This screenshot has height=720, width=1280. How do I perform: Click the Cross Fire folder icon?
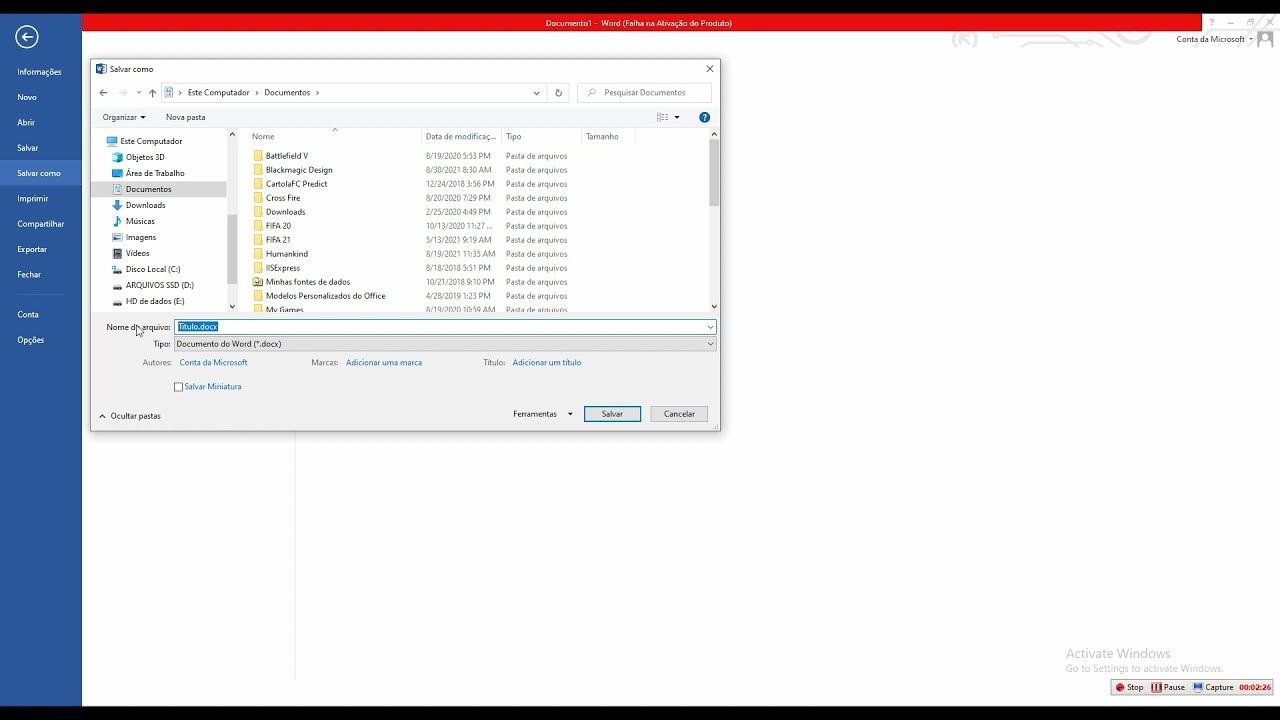click(258, 198)
